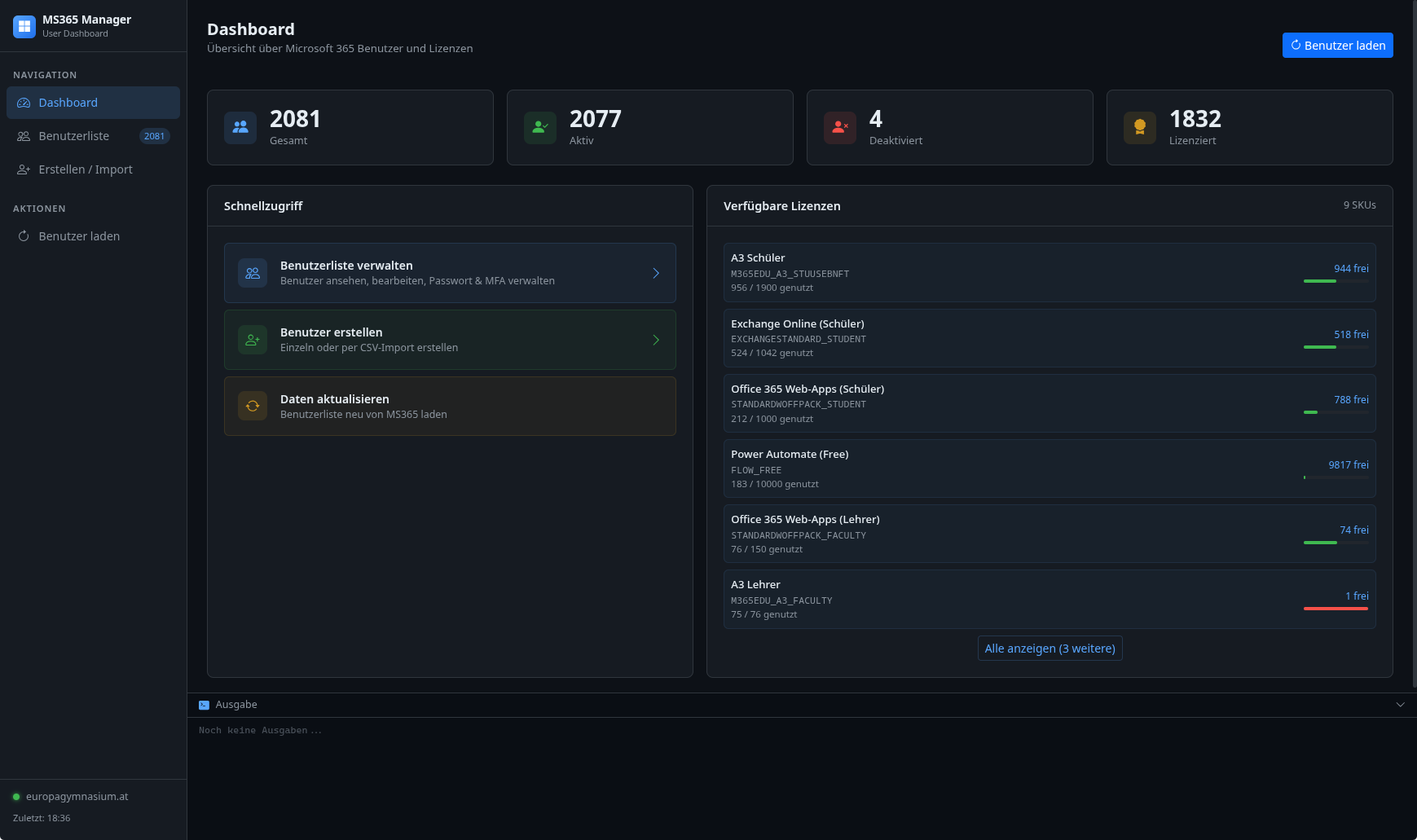The width and height of the screenshot is (1417, 840).
Task: Collapse the Ausgabe output panel chevron
Action: click(x=1400, y=705)
